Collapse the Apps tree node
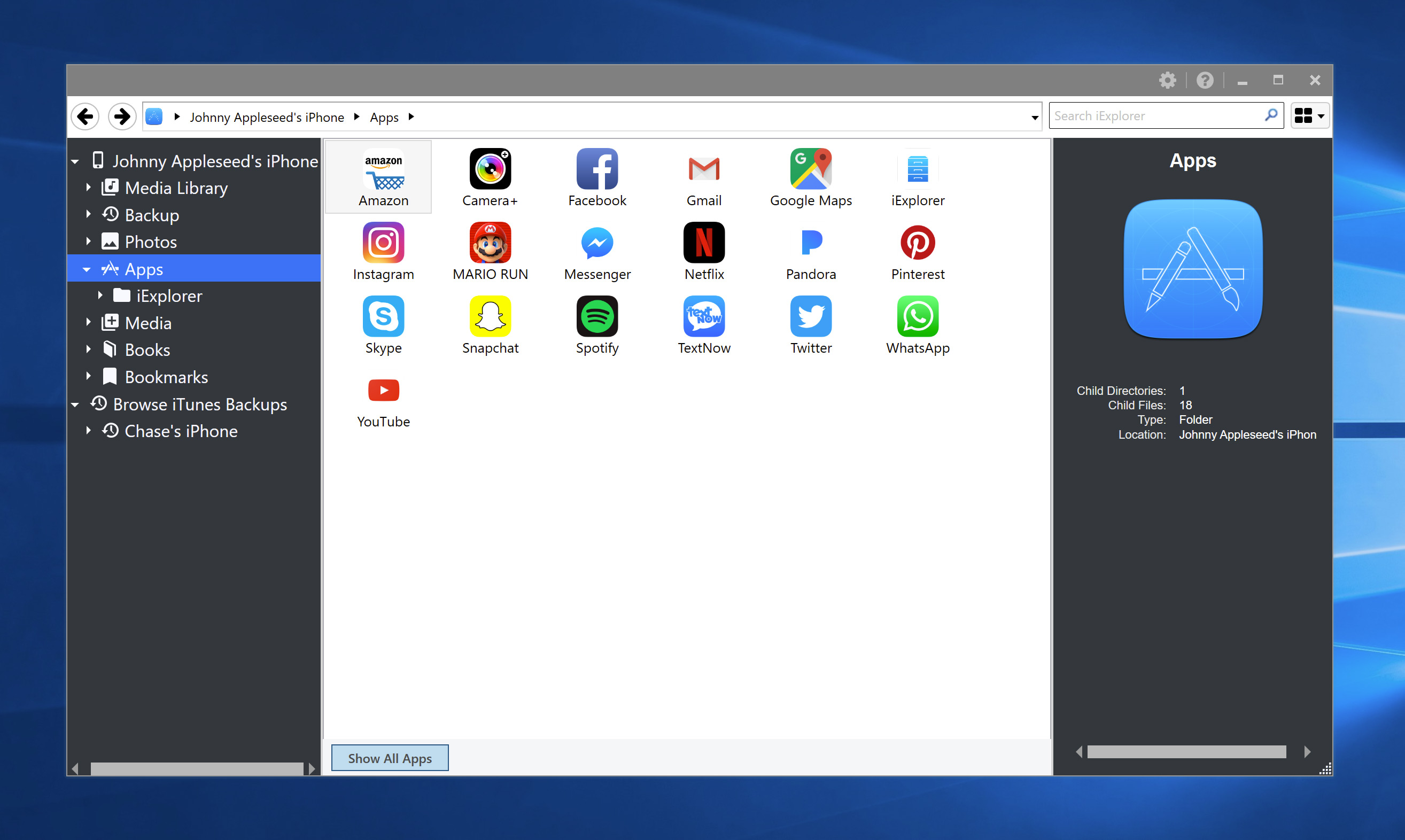Screen dimensions: 1405x840 87,269
